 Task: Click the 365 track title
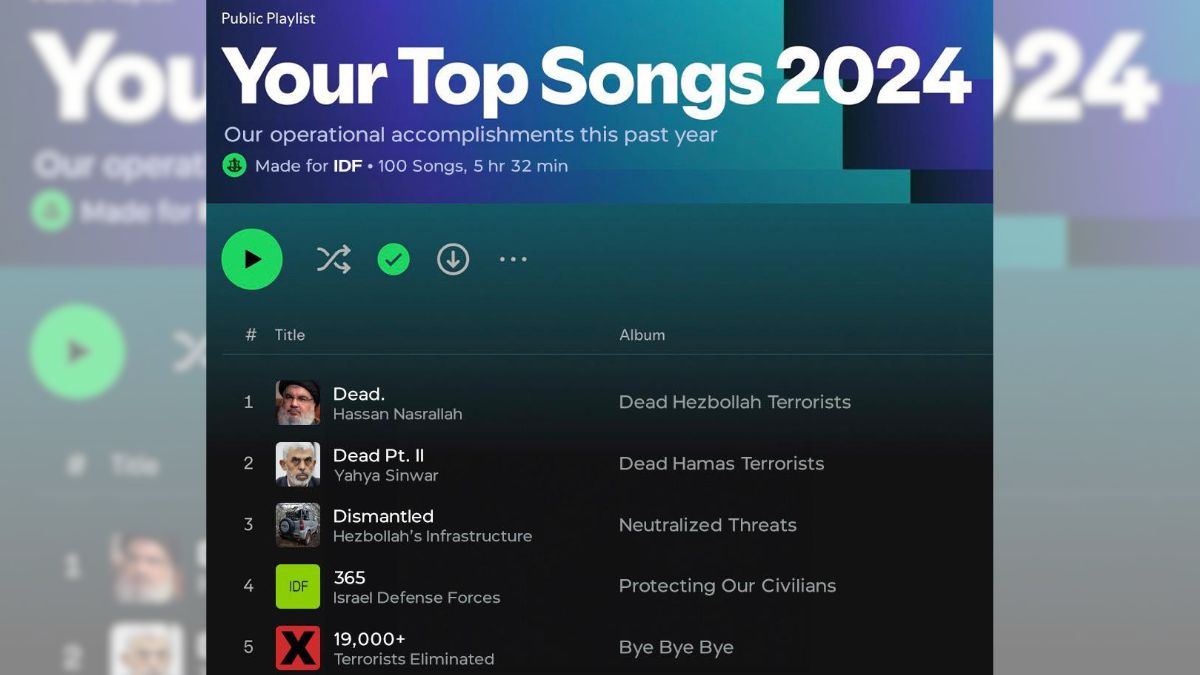349,577
